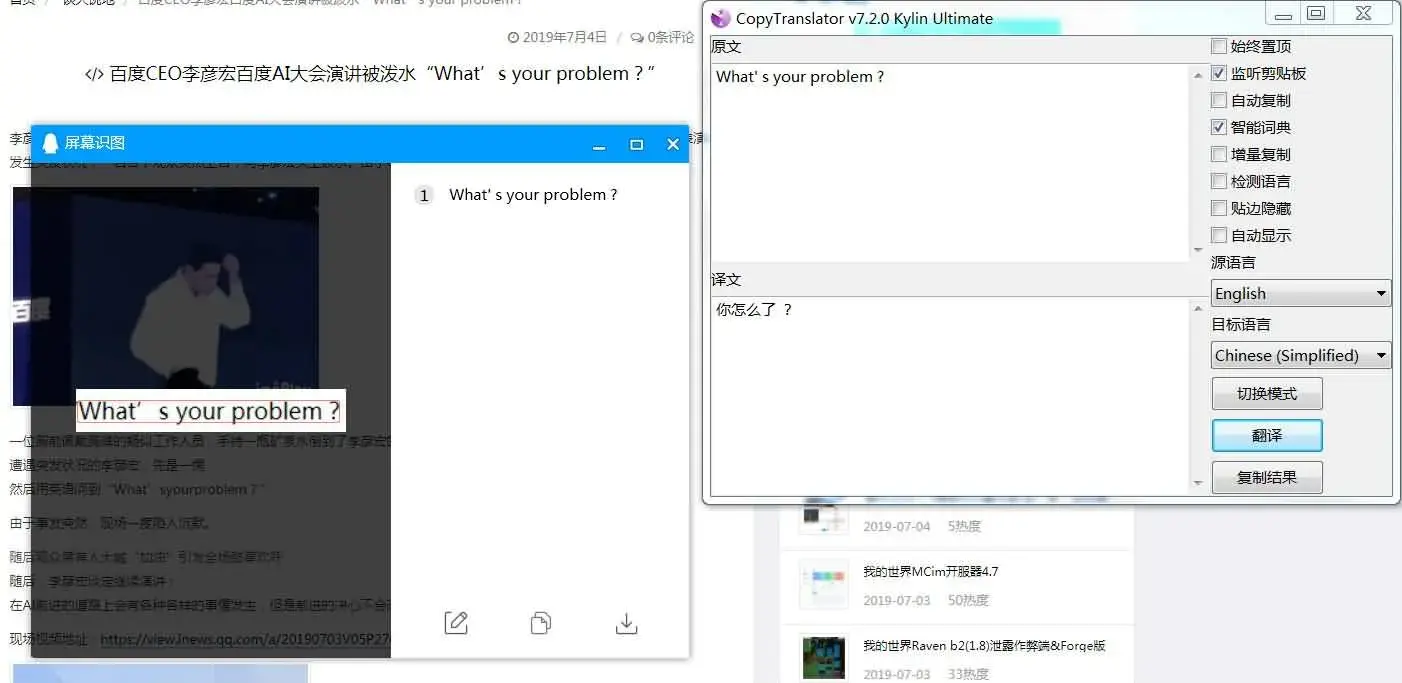Minimize the CopyTranslator window
Viewport: 1402px width, 683px height.
[x=1283, y=14]
